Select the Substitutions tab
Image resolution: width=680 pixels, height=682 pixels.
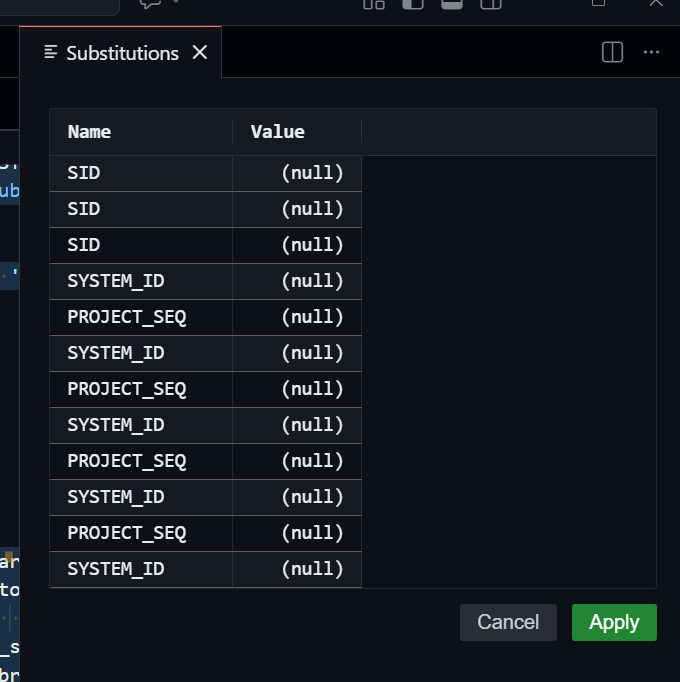[122, 53]
